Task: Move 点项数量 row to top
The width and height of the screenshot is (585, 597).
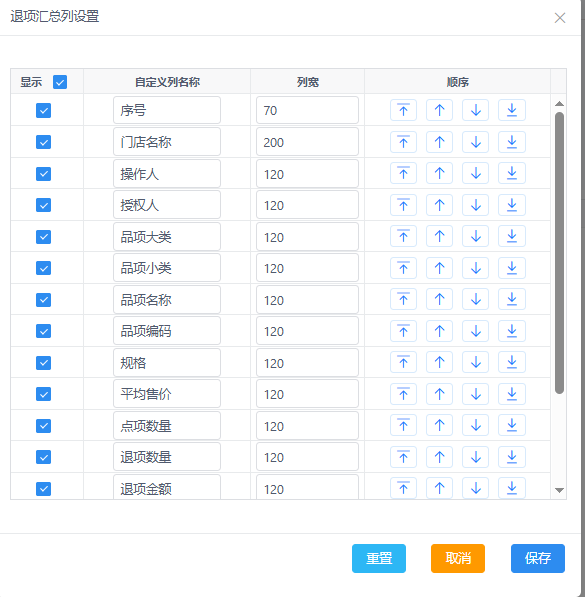Action: 403,425
